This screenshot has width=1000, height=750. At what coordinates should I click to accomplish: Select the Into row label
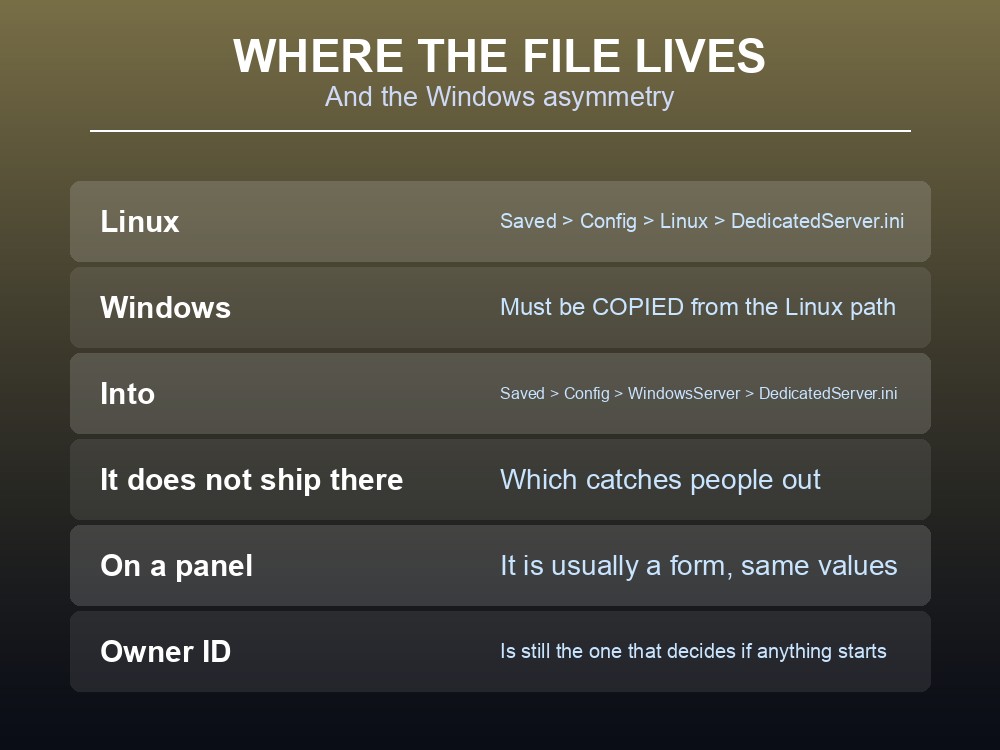(x=128, y=393)
